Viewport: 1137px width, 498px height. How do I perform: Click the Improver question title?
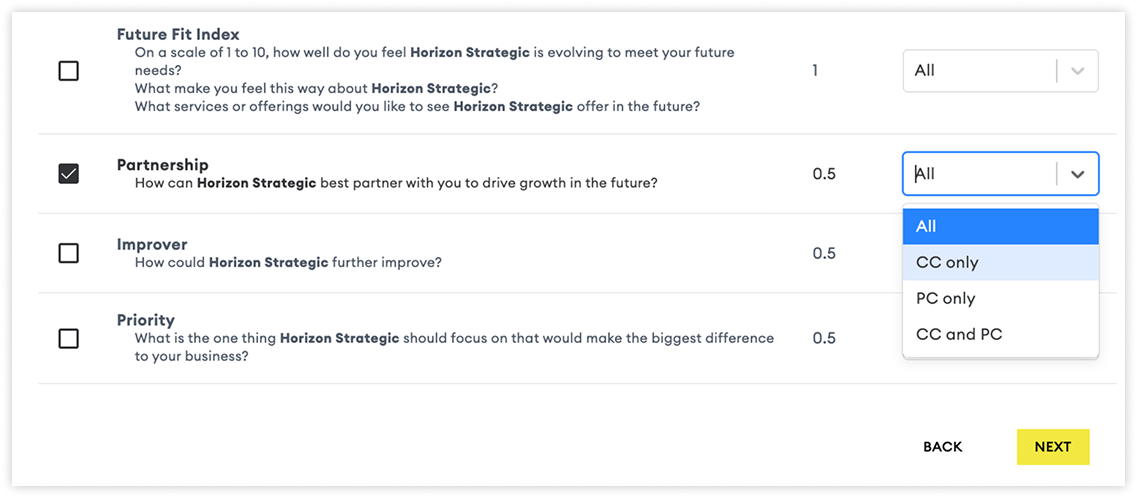coord(152,244)
